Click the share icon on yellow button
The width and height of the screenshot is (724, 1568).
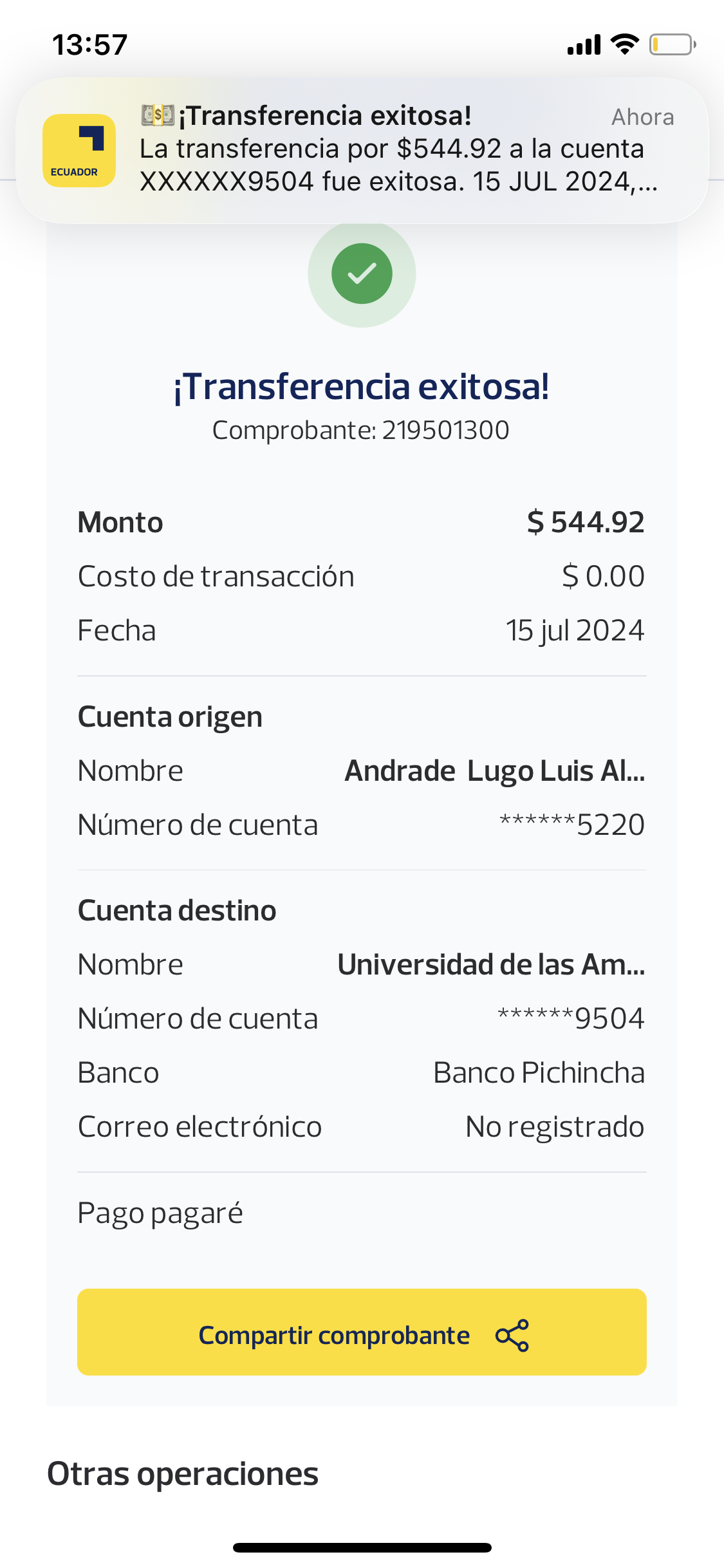[x=512, y=1336]
